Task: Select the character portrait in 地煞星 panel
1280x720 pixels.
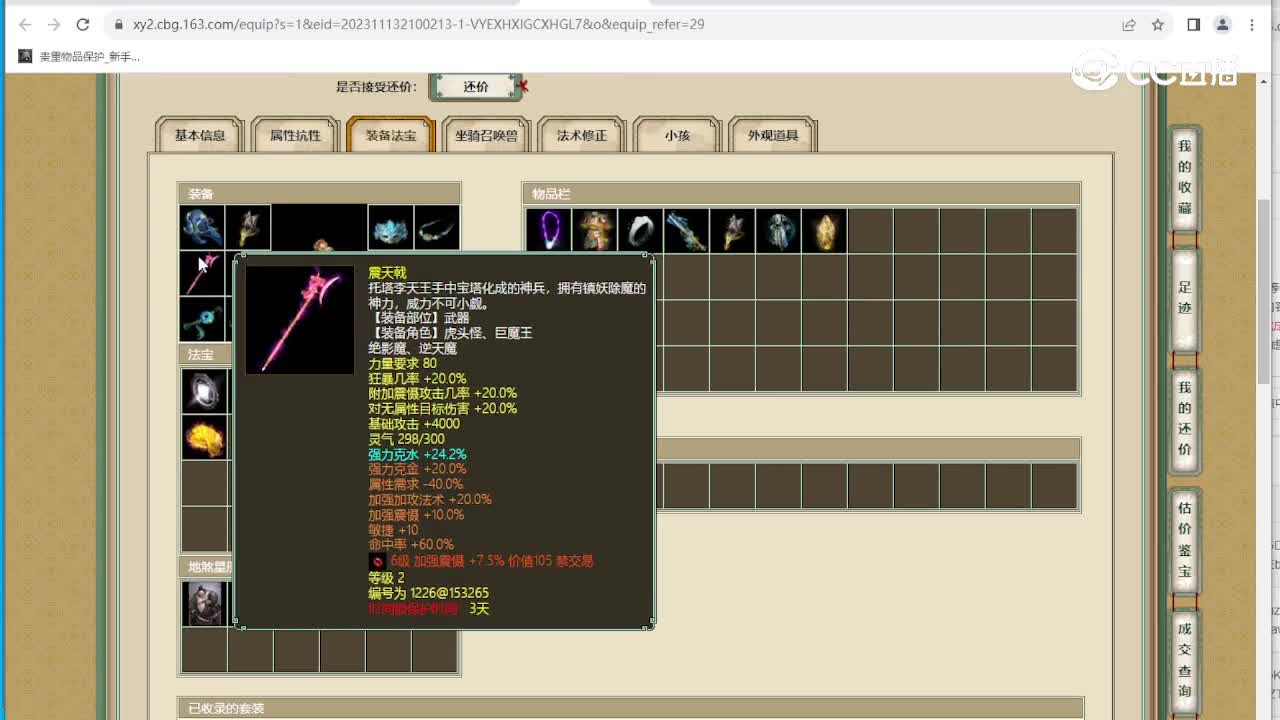Action: 204,603
